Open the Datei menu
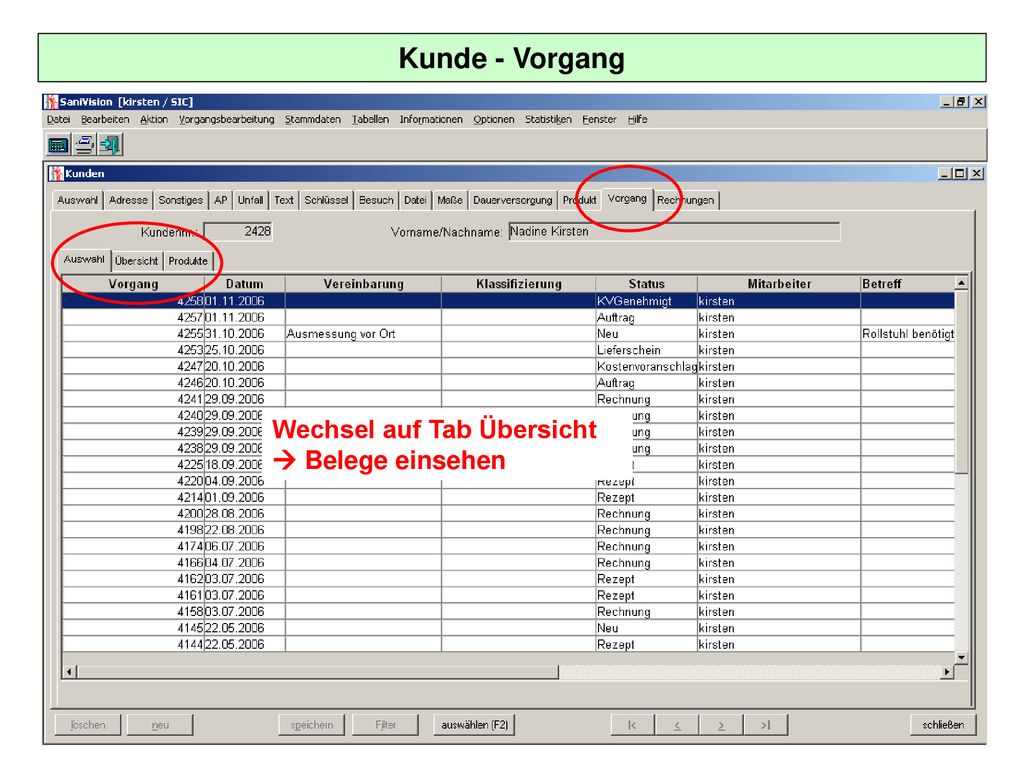This screenshot has width=1024, height=768. 58,120
